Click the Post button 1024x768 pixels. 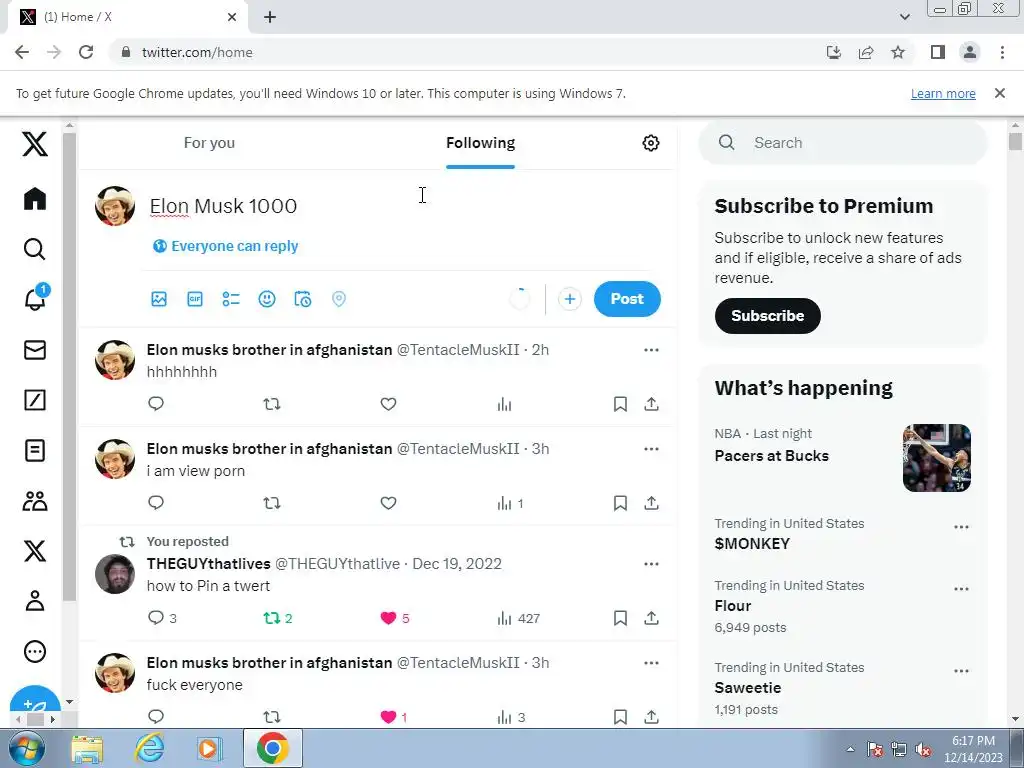click(627, 299)
